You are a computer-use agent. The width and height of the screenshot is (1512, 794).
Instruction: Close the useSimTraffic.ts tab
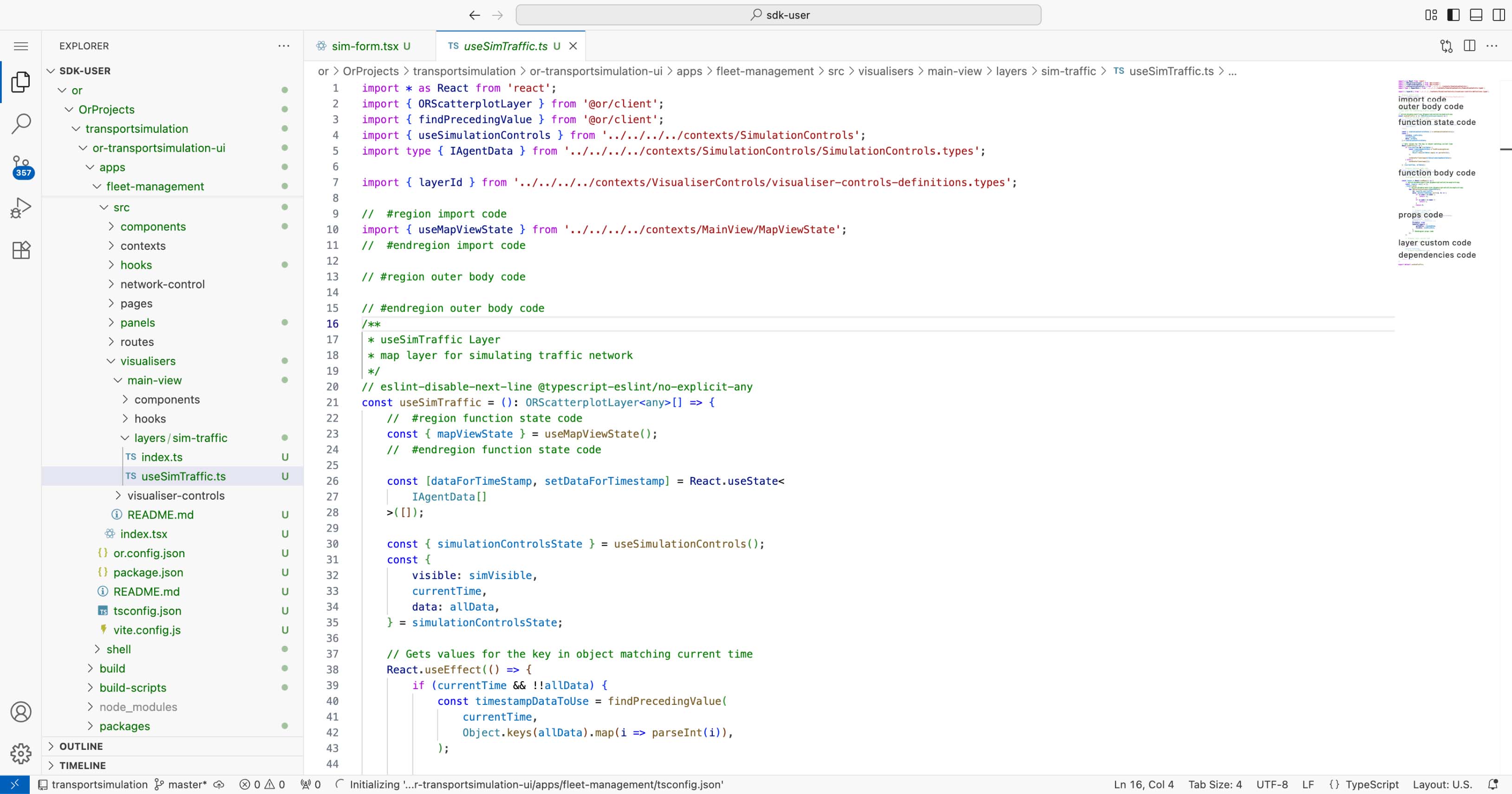point(574,46)
